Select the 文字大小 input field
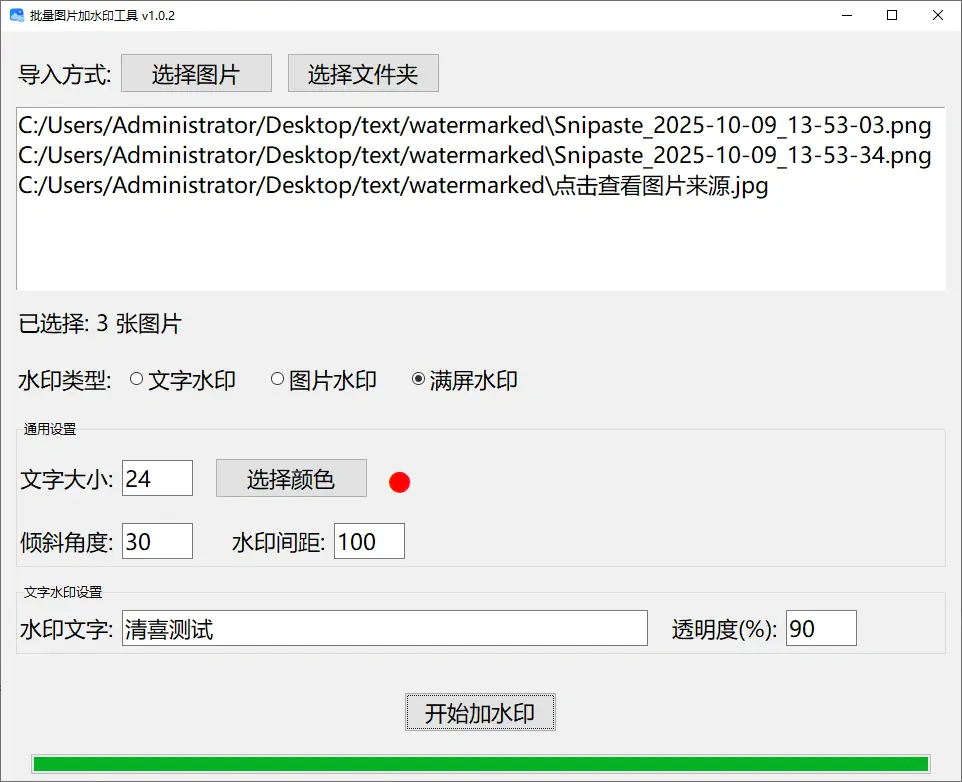962x782 pixels. (156, 478)
